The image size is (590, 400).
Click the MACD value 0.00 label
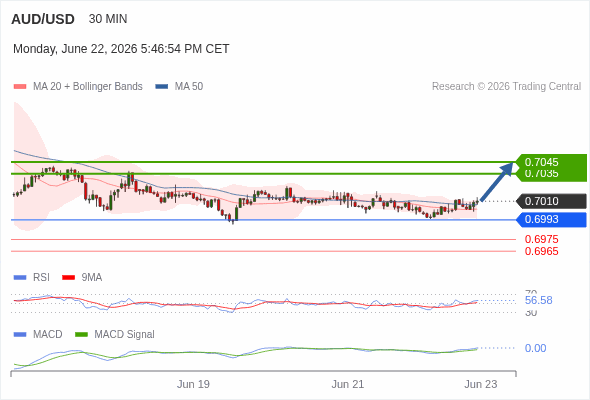pyautogui.click(x=535, y=348)
